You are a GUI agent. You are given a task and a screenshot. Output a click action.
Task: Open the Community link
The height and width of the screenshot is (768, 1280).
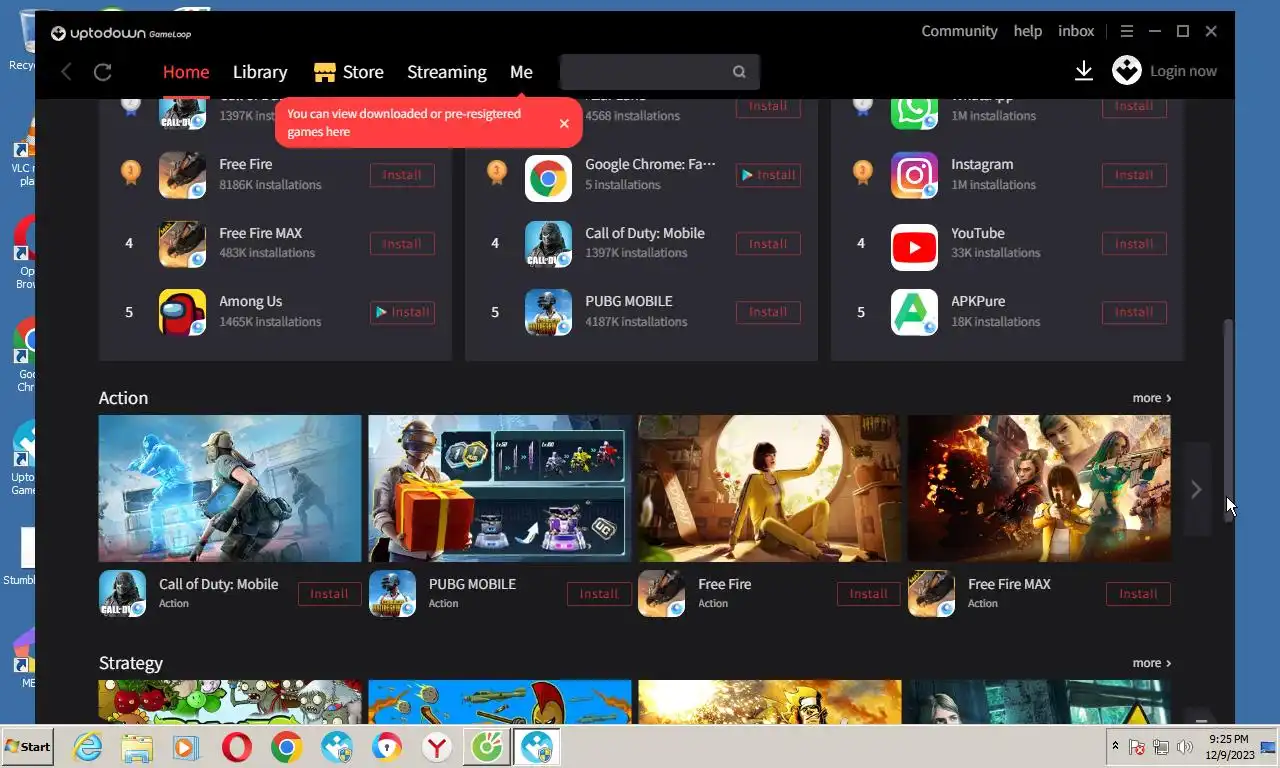[960, 31]
